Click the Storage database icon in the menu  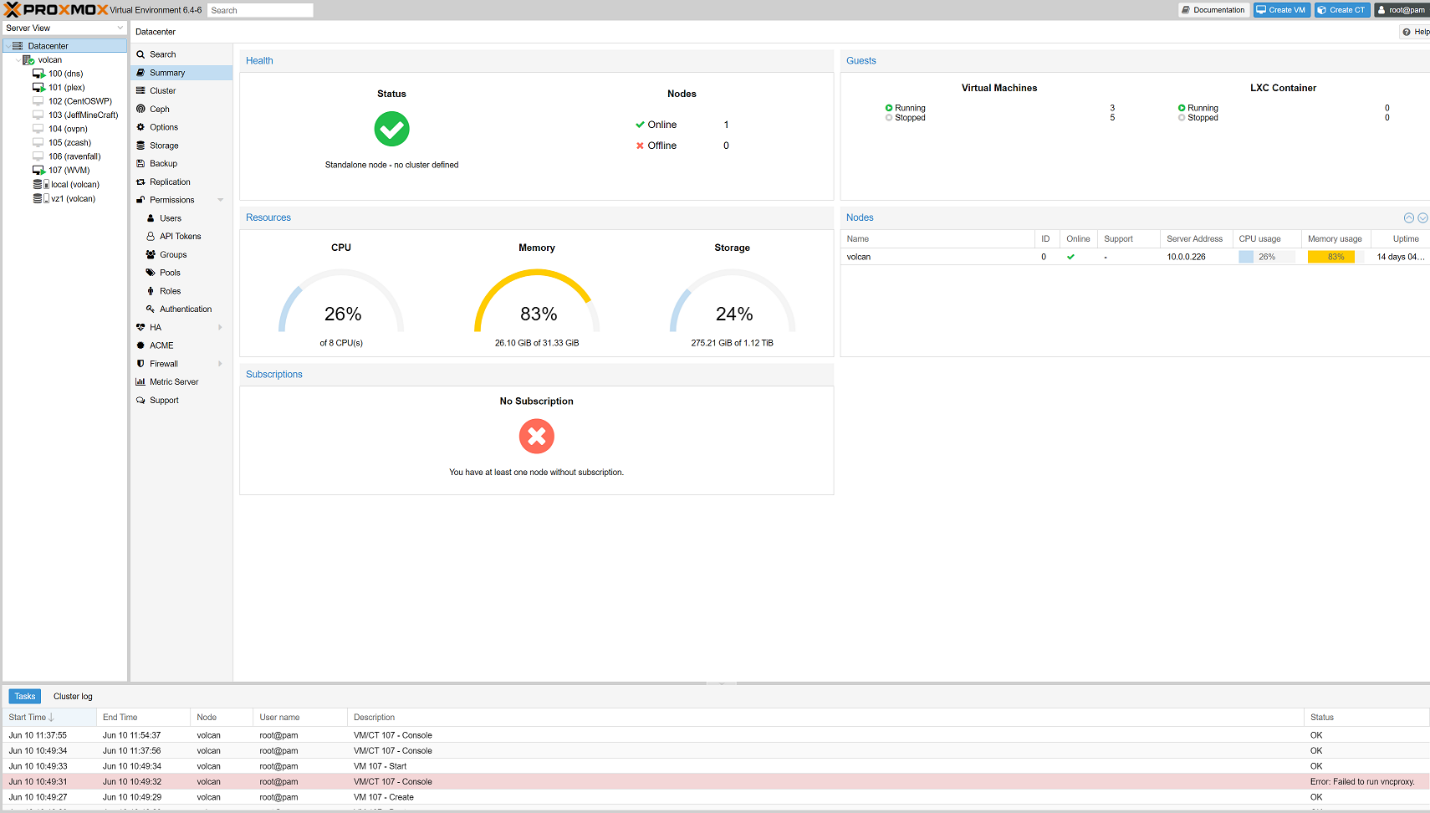coord(141,146)
